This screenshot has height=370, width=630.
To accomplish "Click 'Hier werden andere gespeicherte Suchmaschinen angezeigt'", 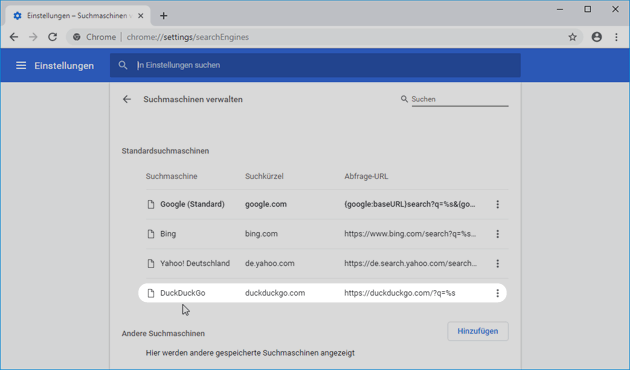I will point(250,353).
